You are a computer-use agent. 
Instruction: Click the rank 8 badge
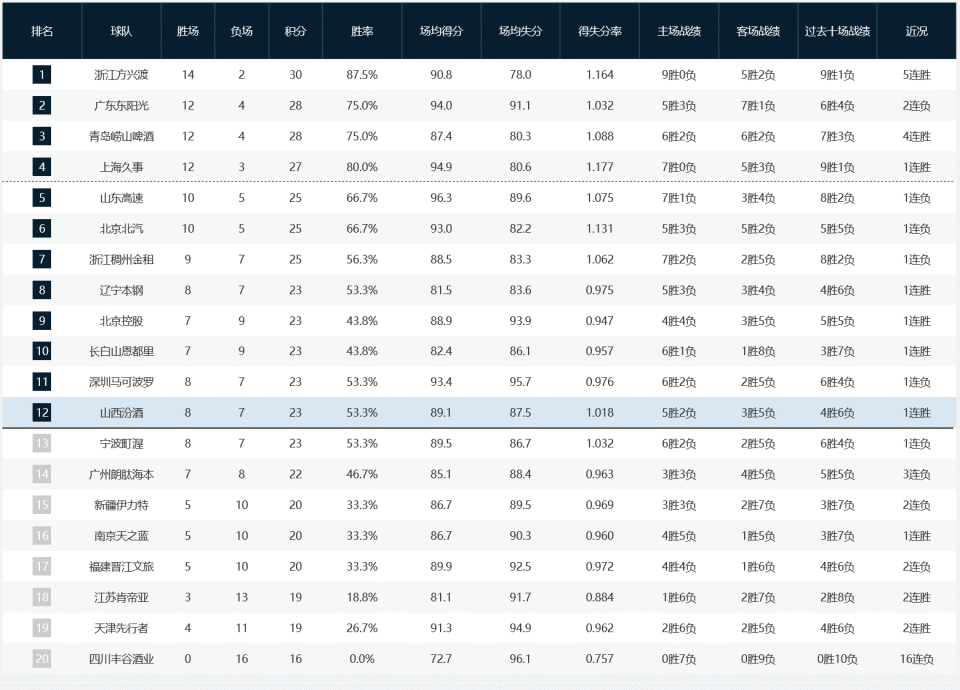click(42, 290)
